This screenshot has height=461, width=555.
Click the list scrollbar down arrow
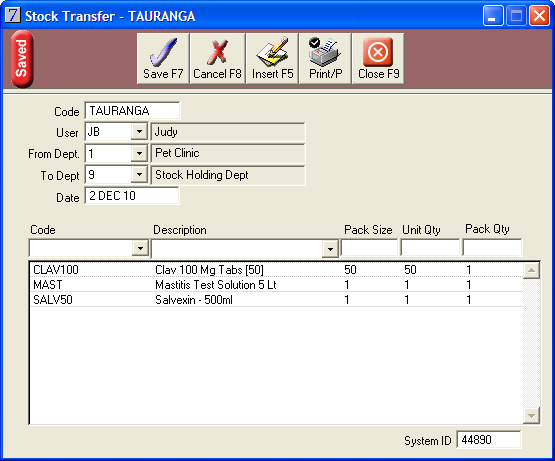point(531,416)
